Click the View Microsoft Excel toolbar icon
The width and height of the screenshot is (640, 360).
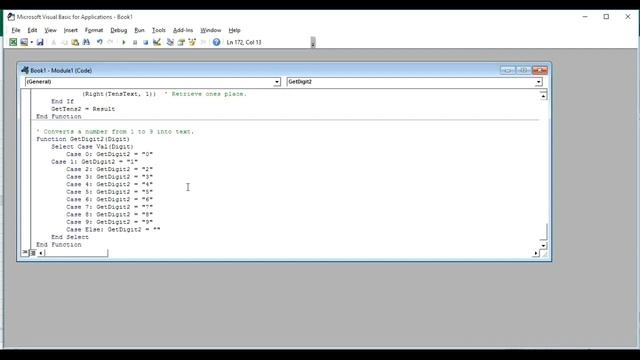[x=13, y=42]
